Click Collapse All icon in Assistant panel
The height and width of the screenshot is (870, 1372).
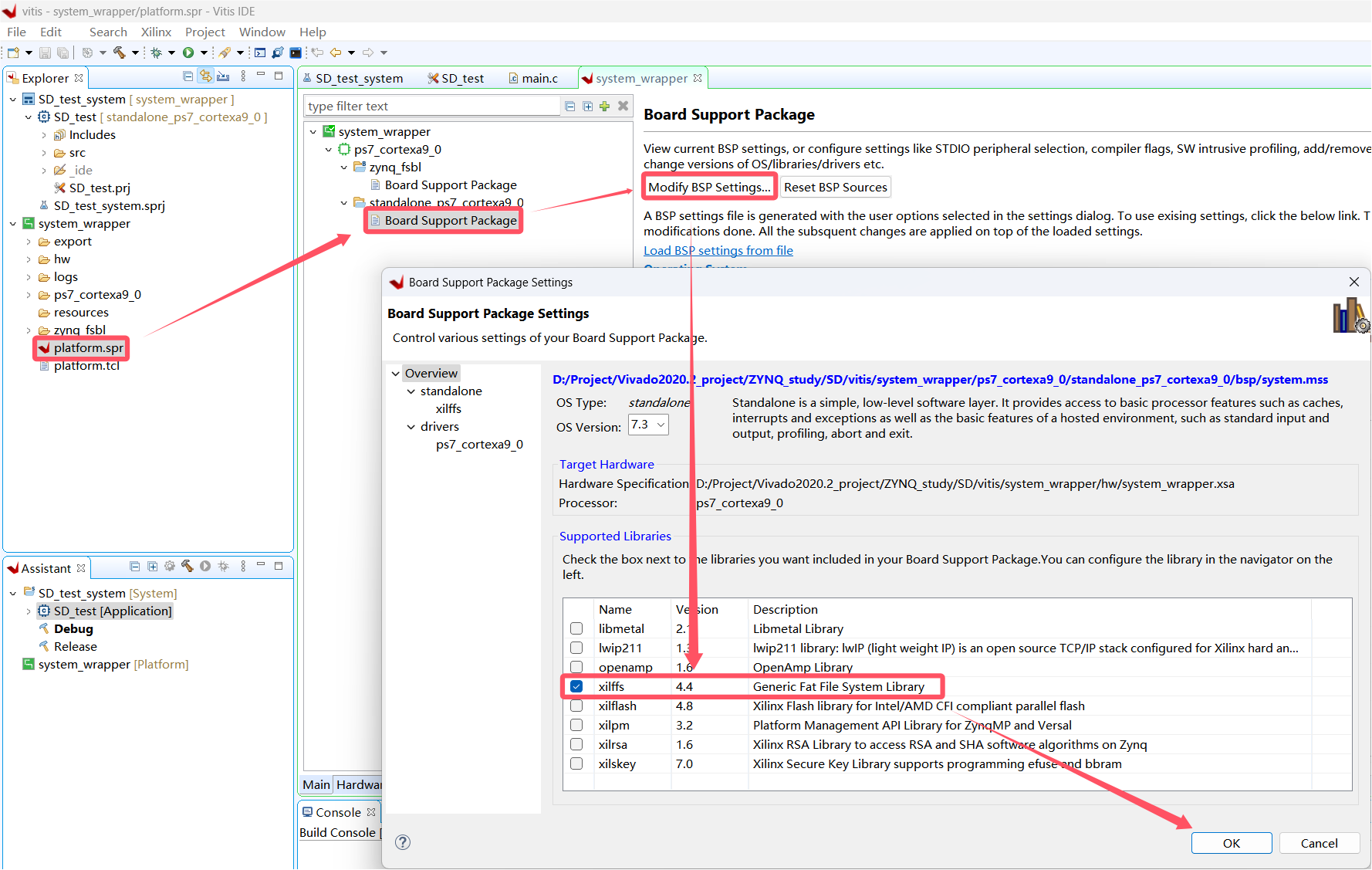[x=134, y=566]
